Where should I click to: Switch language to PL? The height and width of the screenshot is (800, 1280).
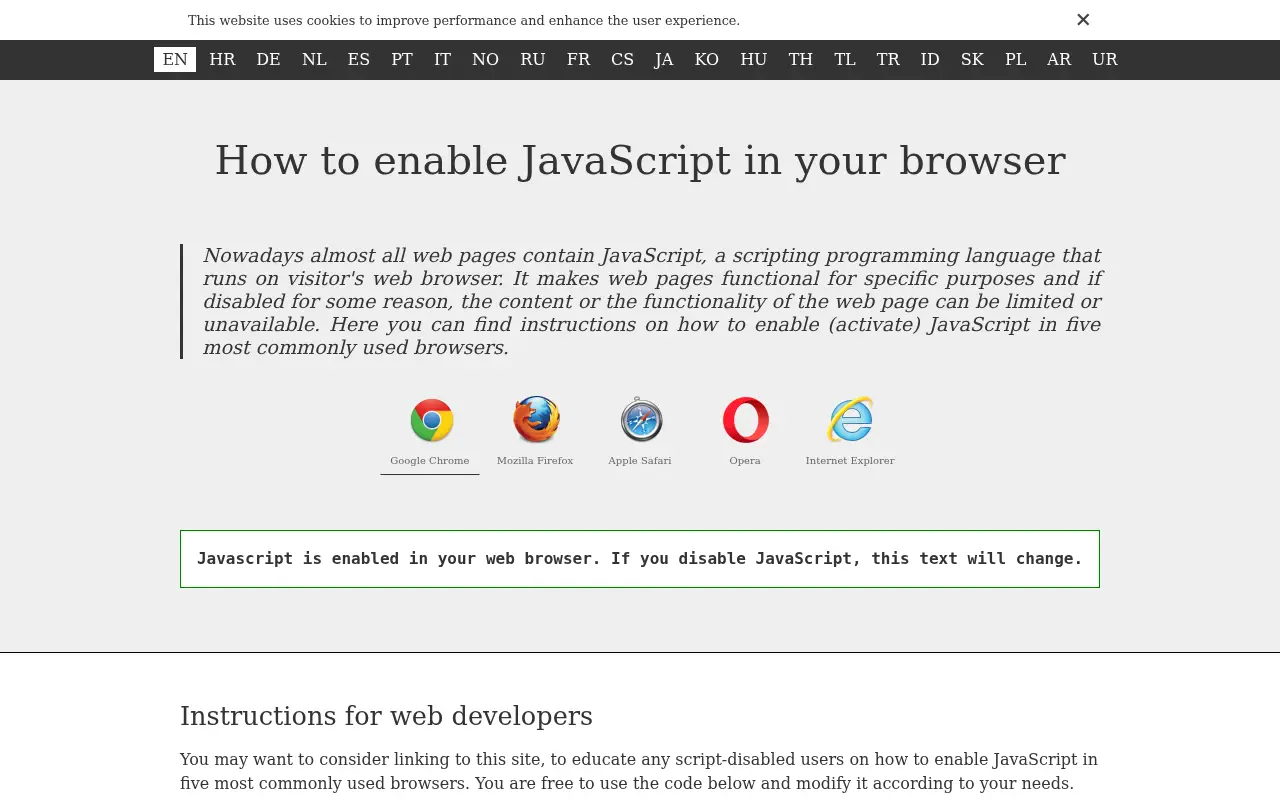1015,59
